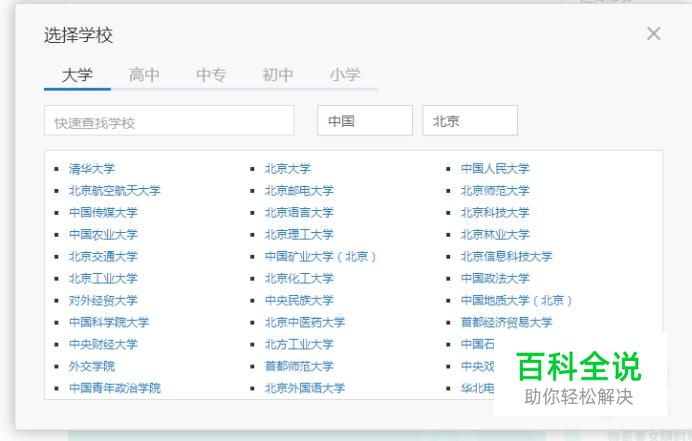
Task: Pick 北京中医药大学
Action: coord(305,322)
